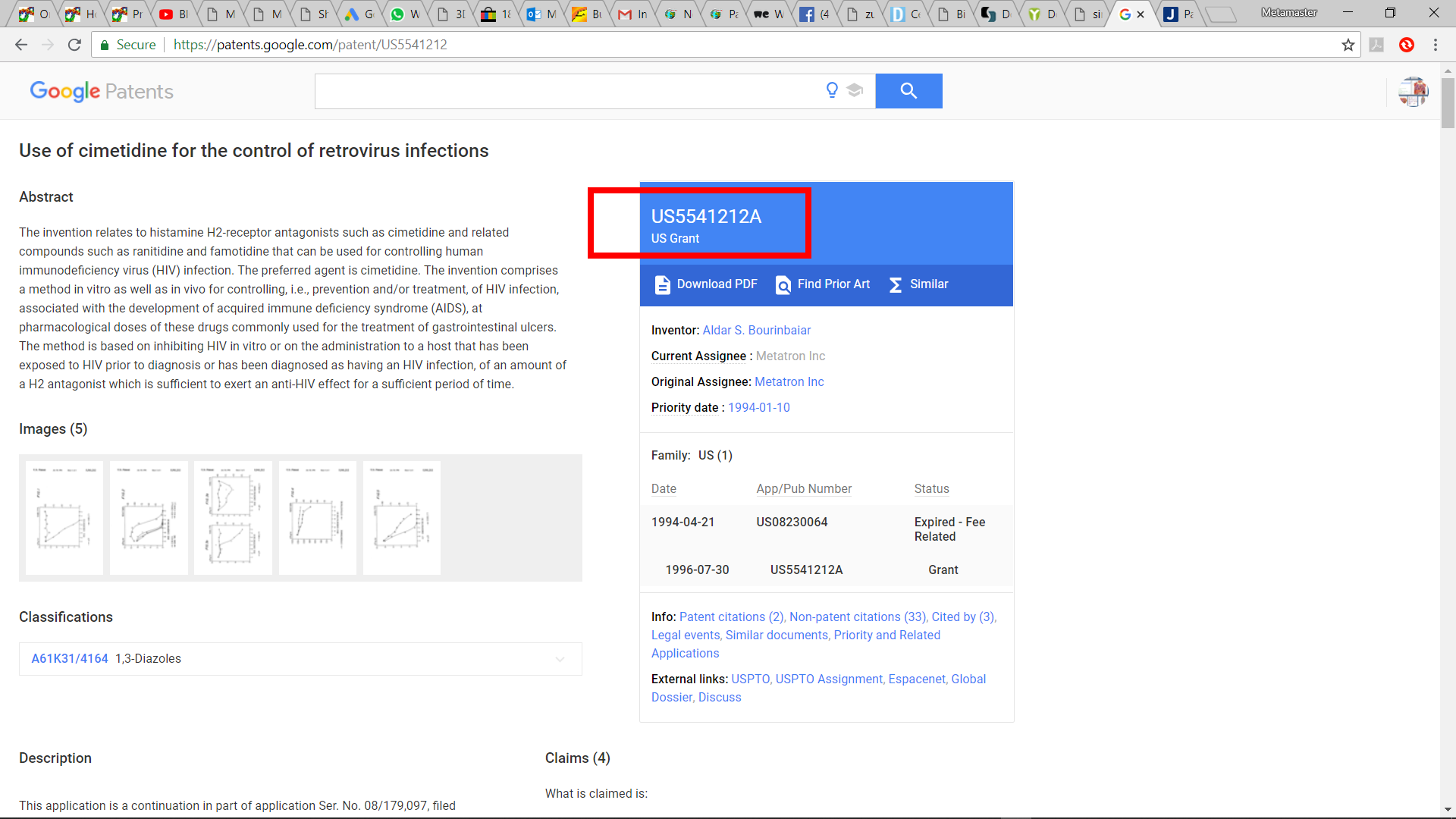This screenshot has height=819, width=1456.
Task: Click the priority date 1994-01-10 link
Action: pyautogui.click(x=758, y=407)
